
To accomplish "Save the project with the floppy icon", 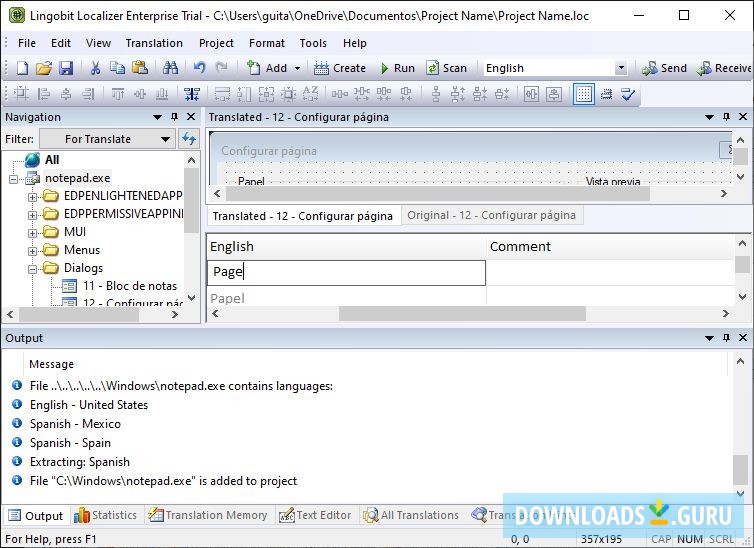I will (x=66, y=68).
